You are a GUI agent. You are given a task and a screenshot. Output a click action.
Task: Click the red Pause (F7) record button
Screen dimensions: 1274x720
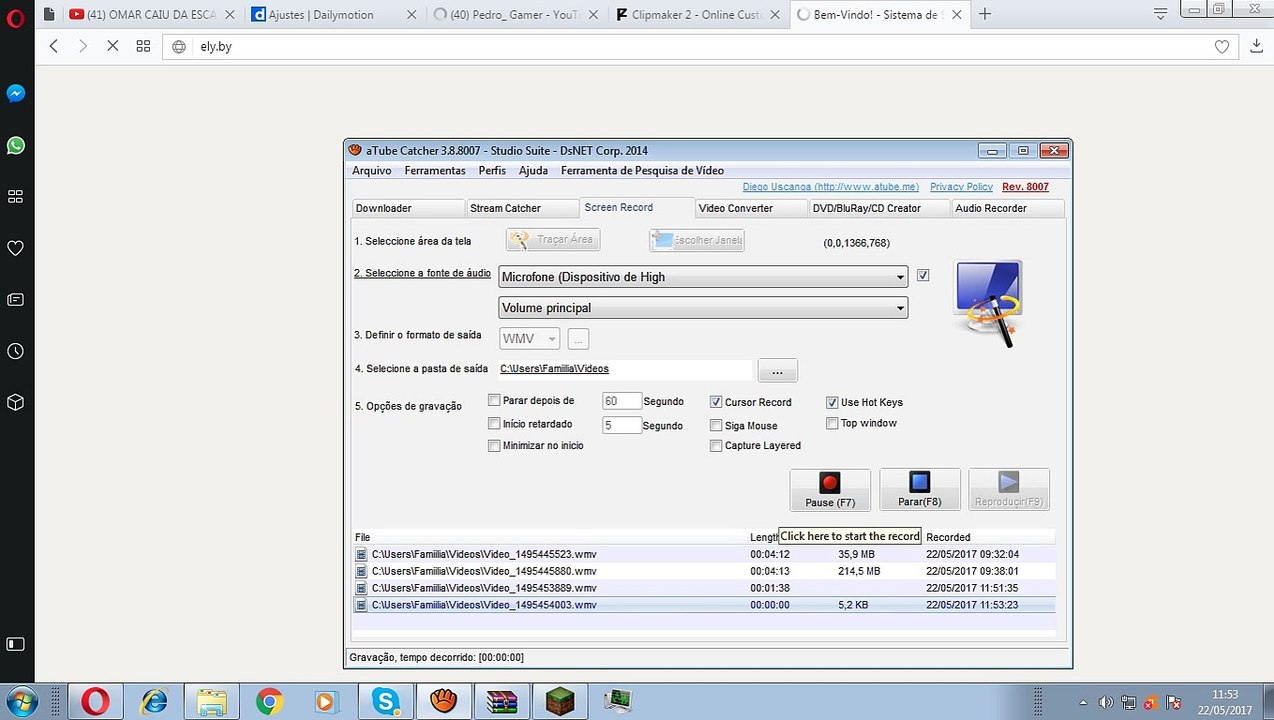(x=830, y=489)
